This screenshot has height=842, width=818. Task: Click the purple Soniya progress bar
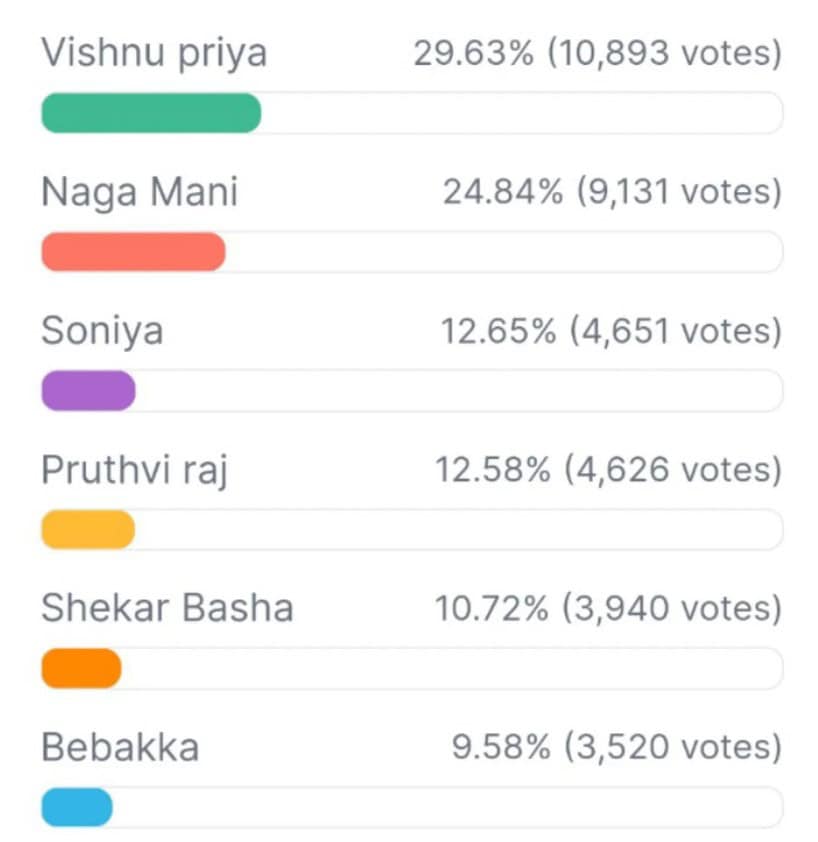[88, 390]
